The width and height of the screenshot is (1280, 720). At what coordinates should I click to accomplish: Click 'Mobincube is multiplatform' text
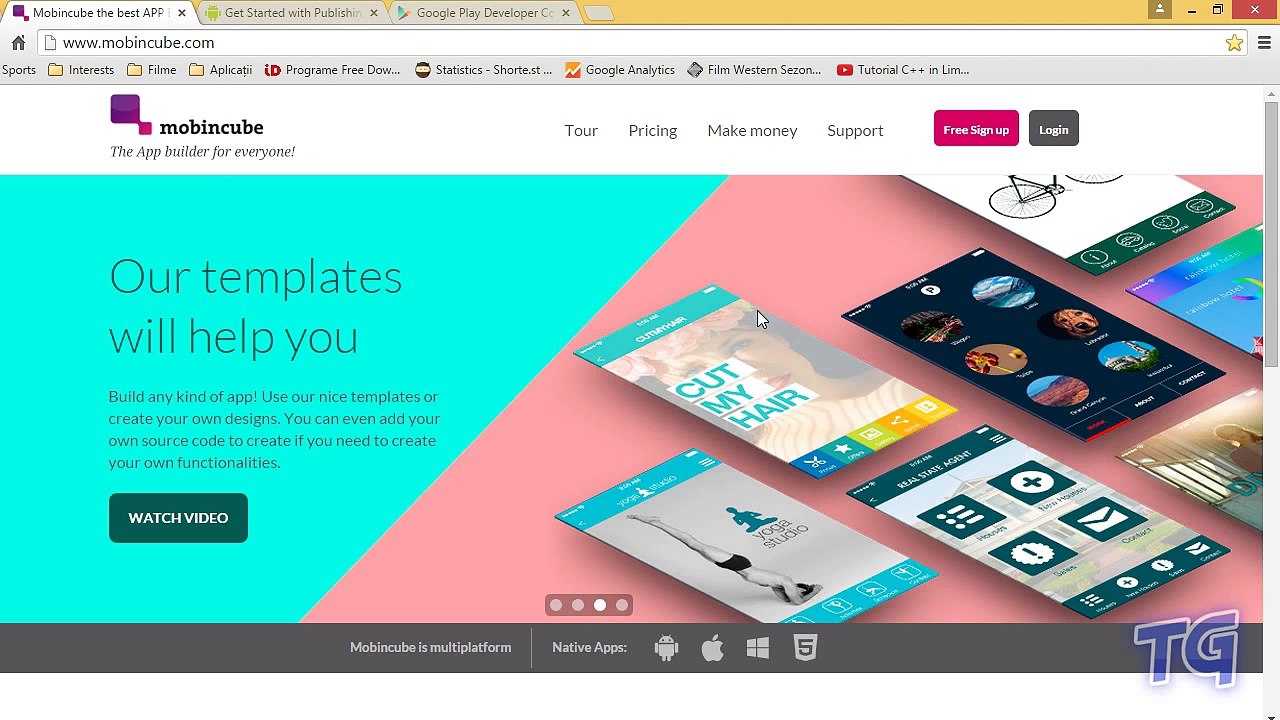point(430,648)
